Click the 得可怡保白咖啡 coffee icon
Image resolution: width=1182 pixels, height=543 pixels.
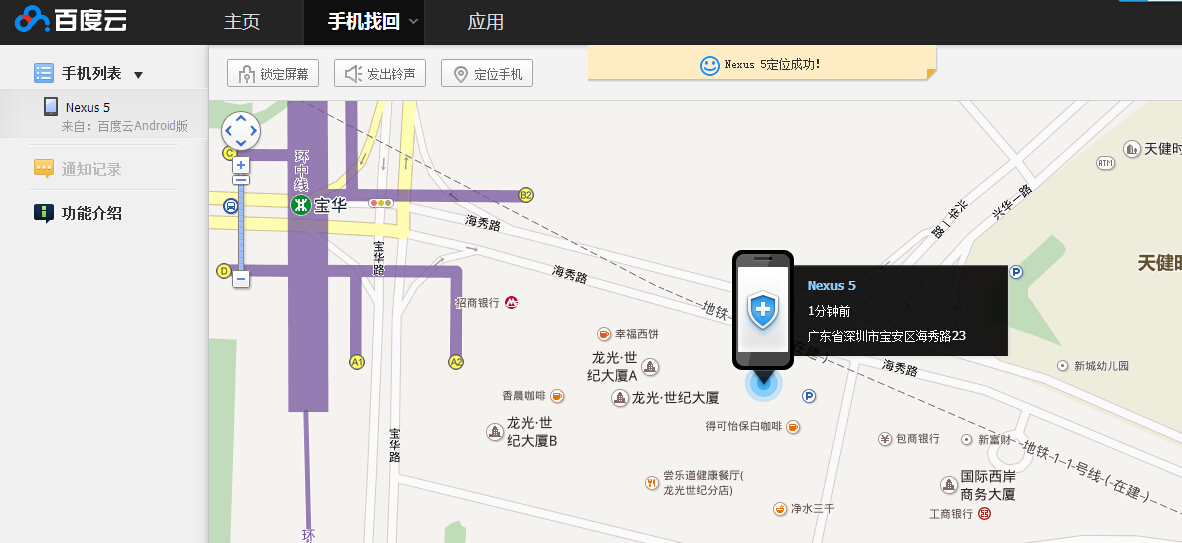coord(792,427)
